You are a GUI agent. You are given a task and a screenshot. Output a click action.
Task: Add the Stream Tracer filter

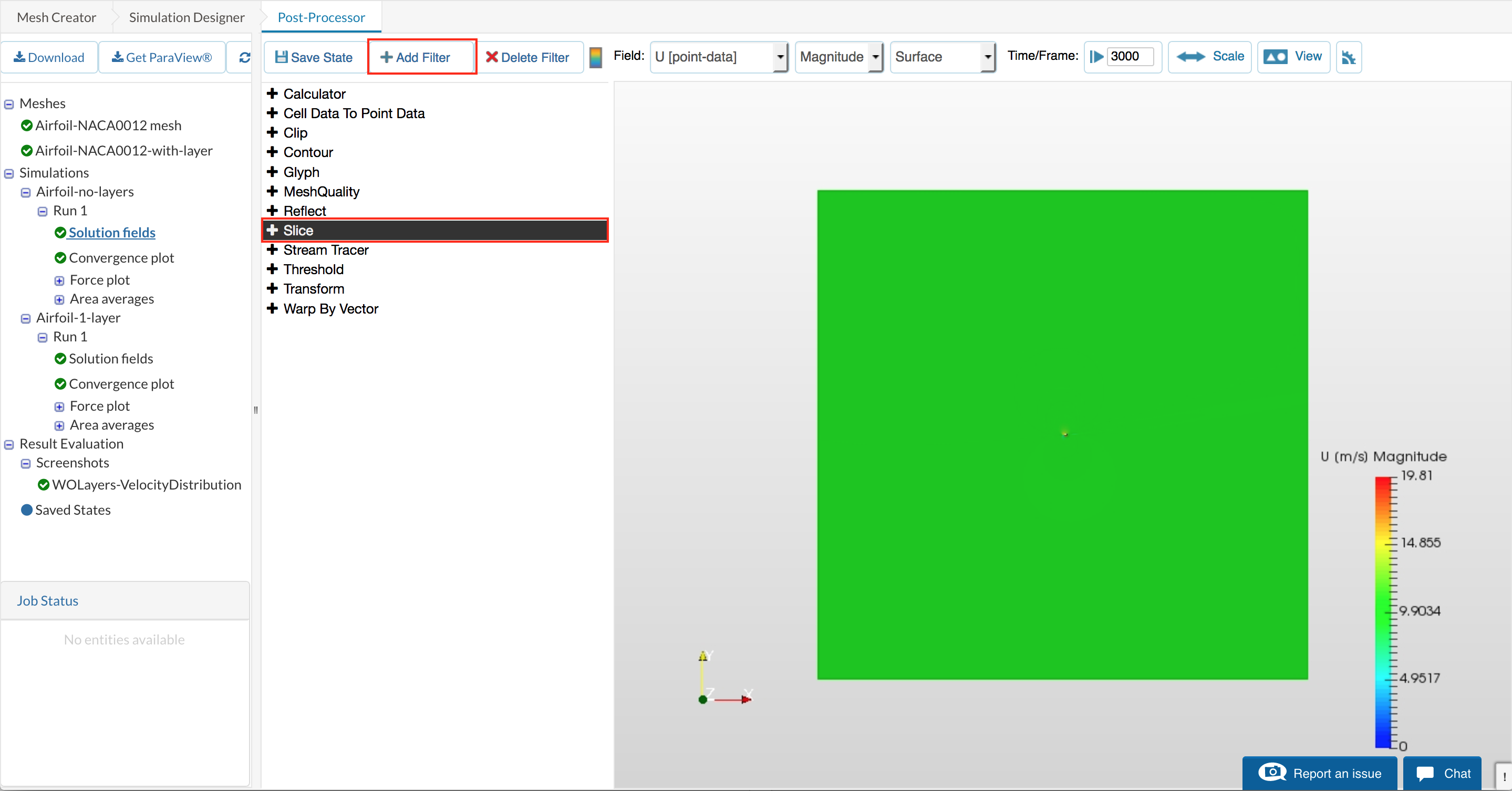click(325, 250)
